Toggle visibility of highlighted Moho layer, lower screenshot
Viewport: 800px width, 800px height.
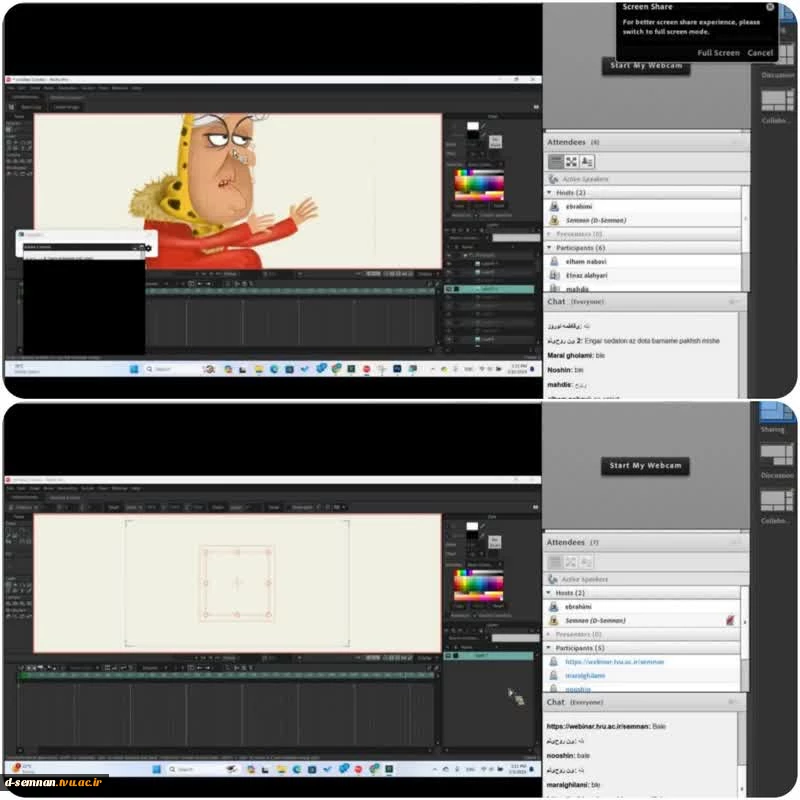[448, 656]
